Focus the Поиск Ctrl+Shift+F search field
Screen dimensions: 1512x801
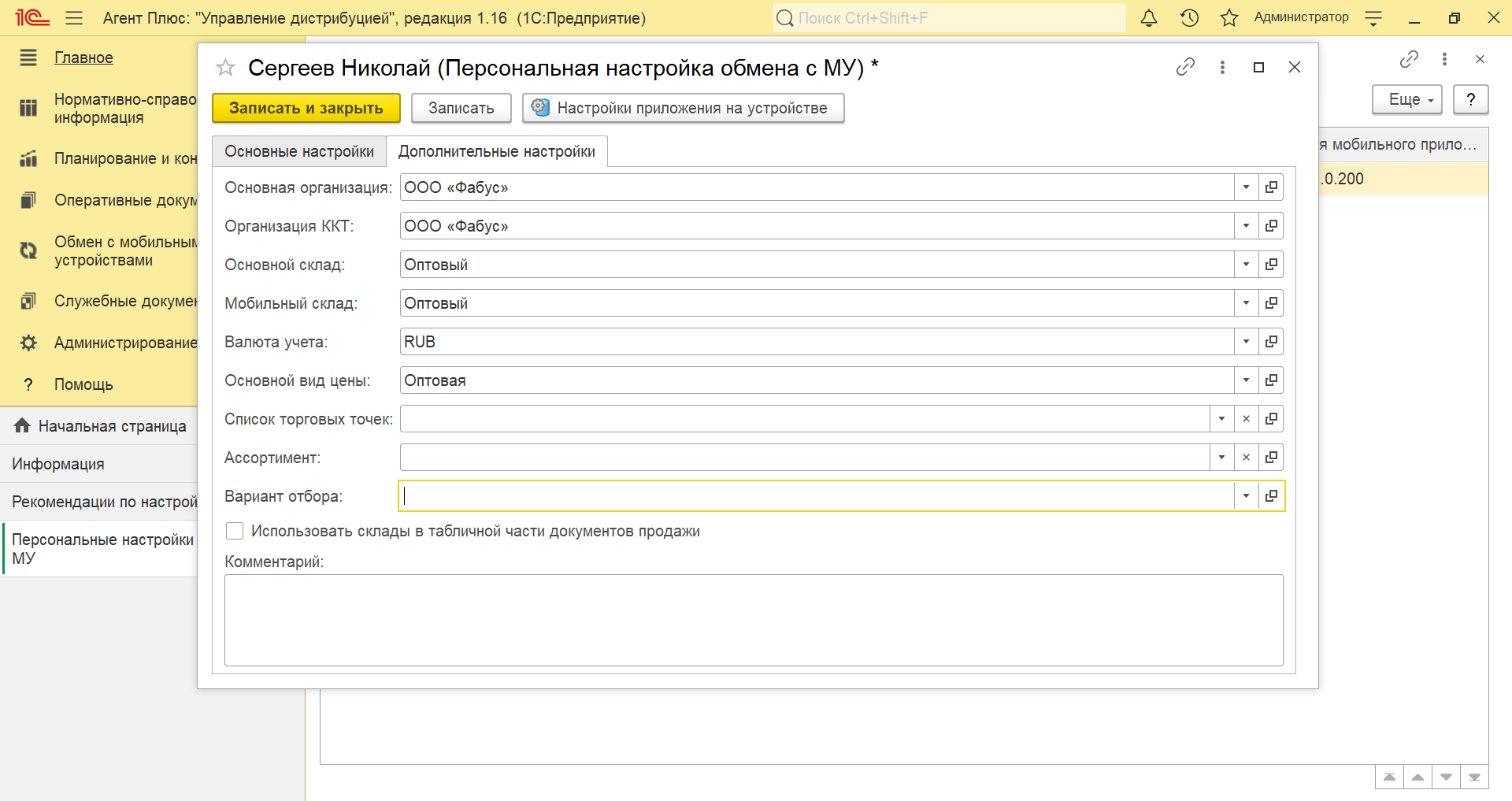click(x=949, y=18)
